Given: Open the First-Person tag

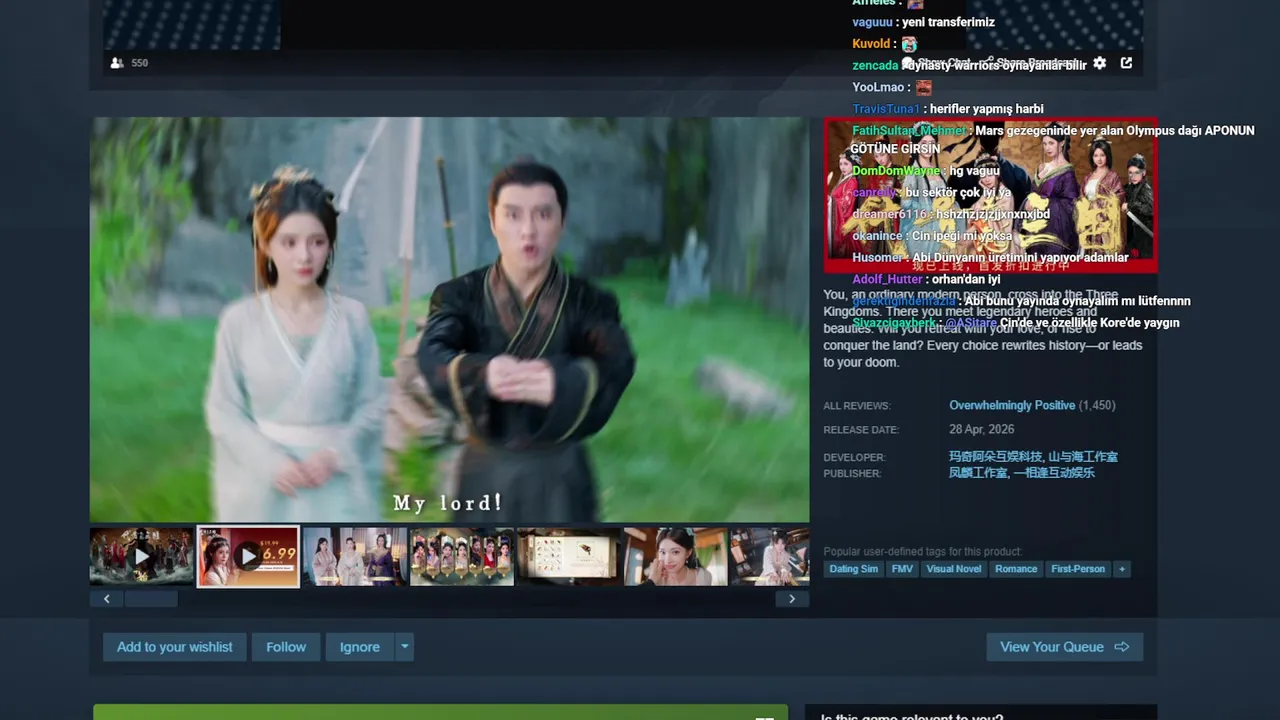Looking at the screenshot, I should coord(1078,569).
